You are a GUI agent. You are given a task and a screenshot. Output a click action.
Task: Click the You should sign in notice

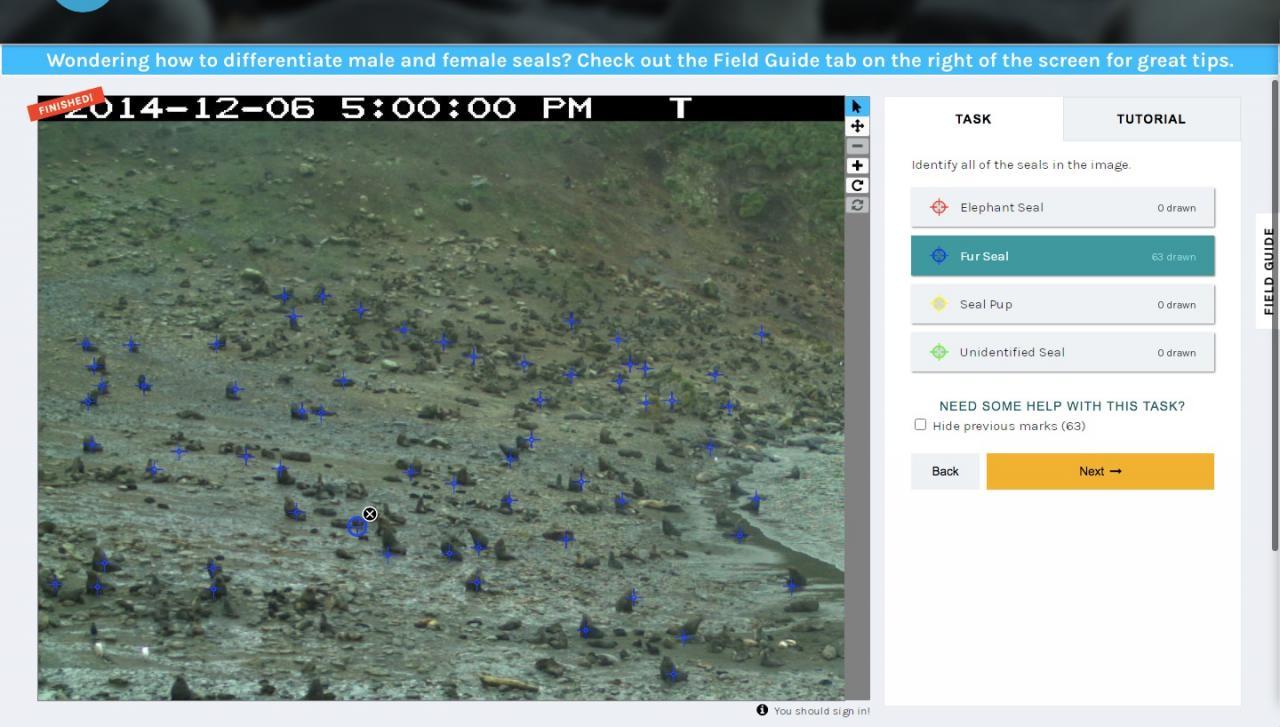(821, 711)
